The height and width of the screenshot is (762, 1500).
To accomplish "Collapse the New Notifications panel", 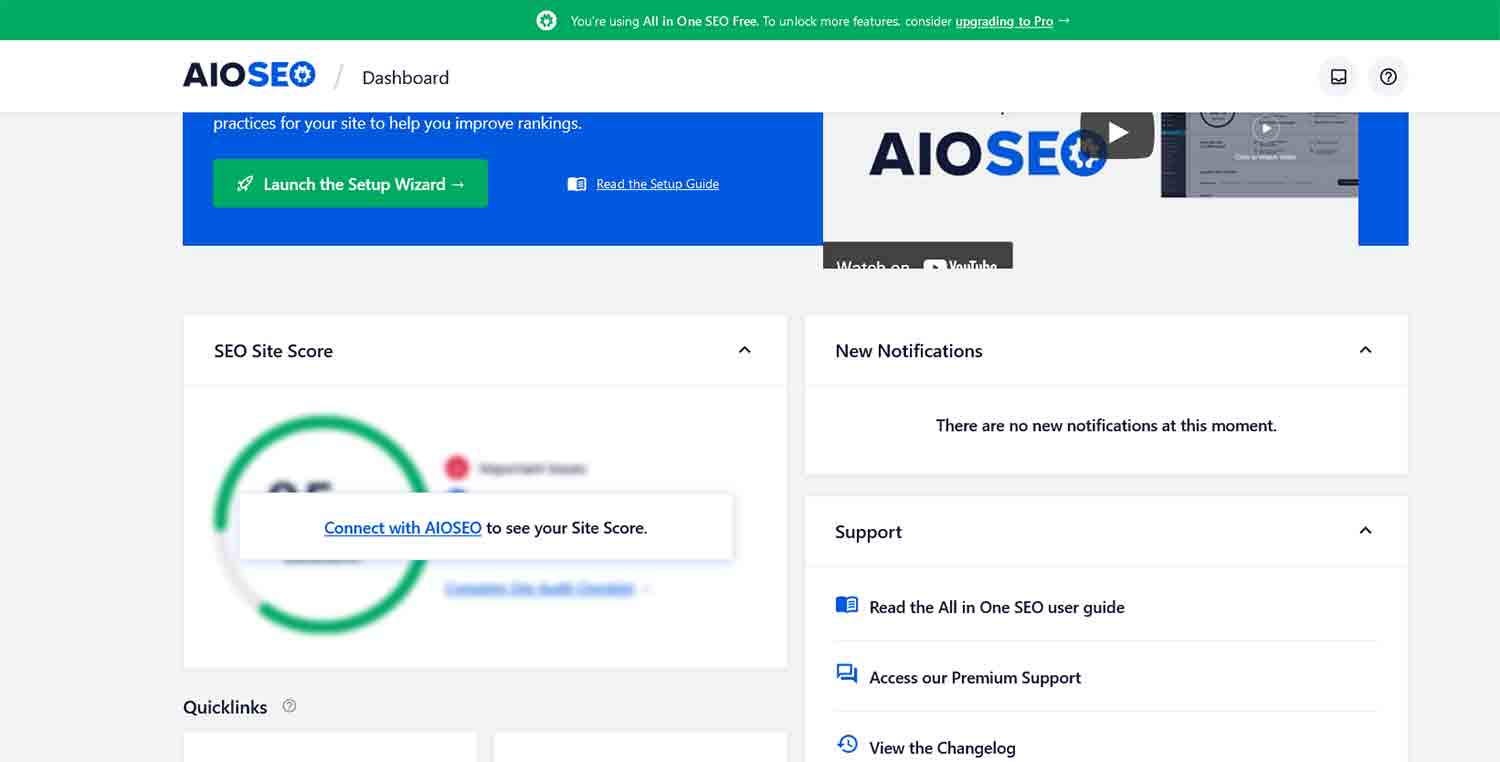I will (1366, 350).
